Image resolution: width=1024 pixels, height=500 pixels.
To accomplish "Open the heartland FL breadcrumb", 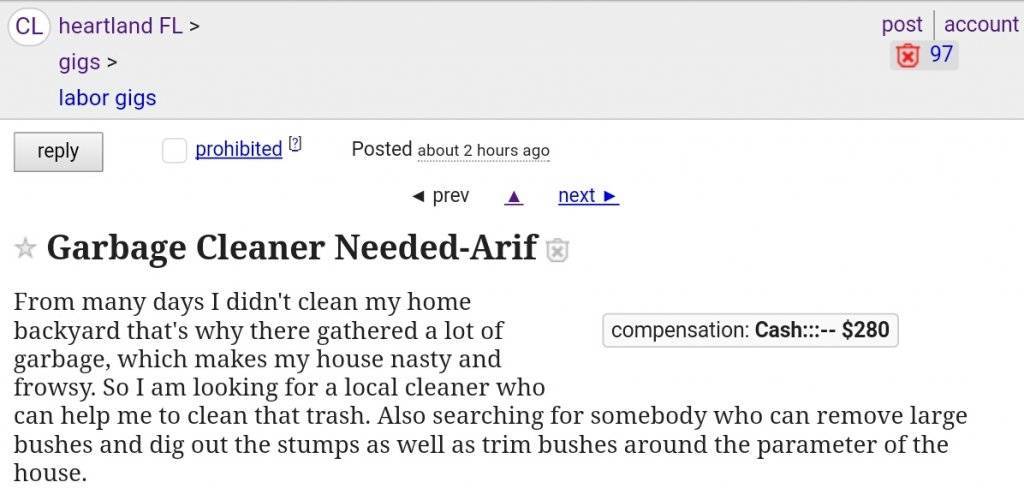I will [x=120, y=26].
